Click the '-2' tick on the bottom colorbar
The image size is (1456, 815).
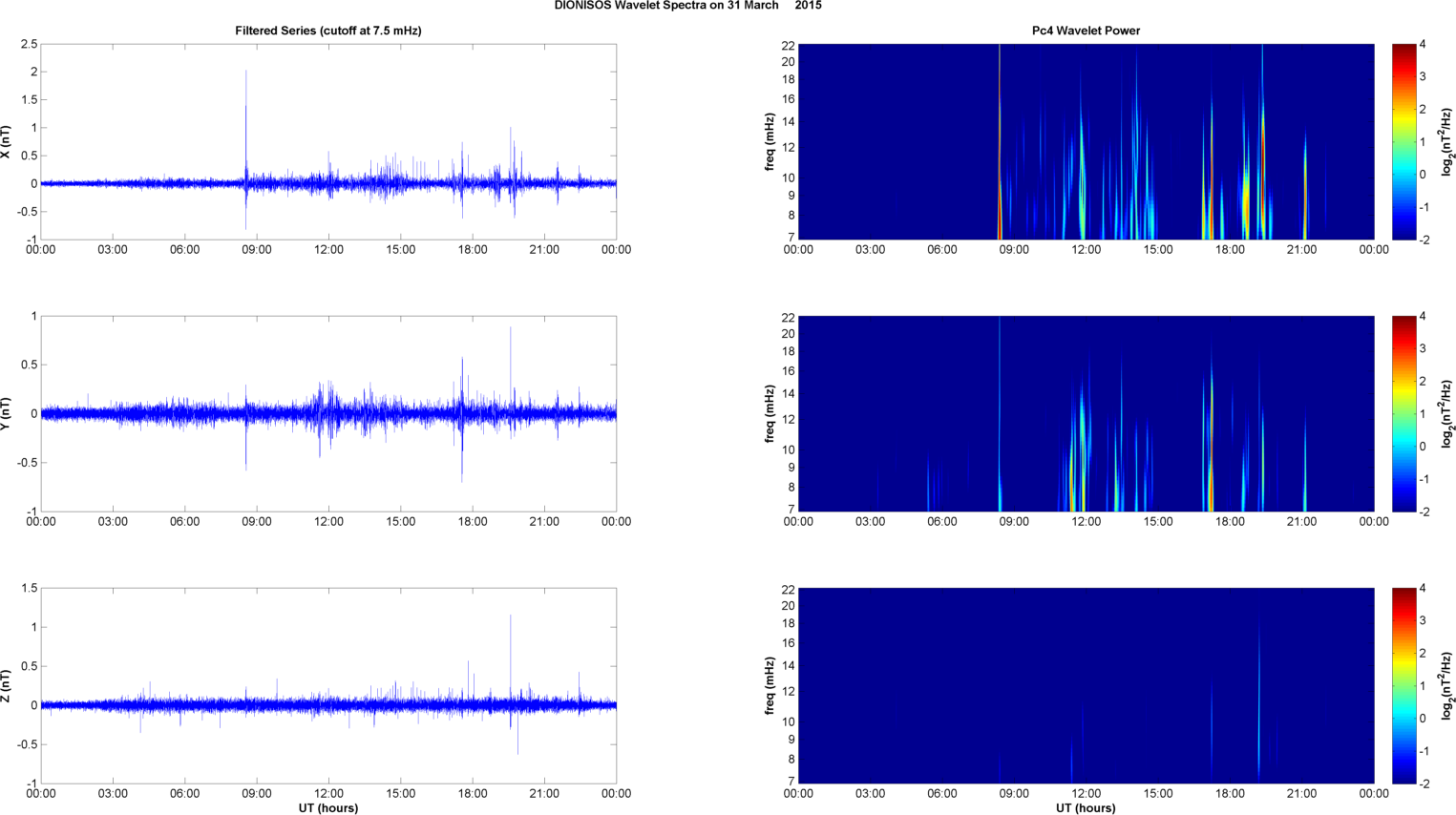coord(1424,784)
